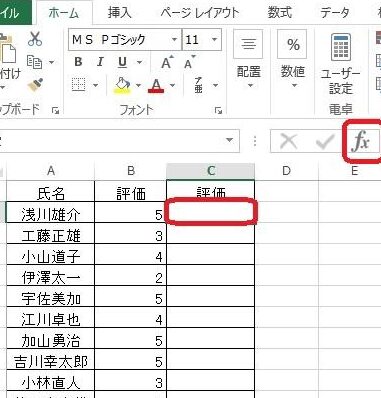Expand underline style dropdown arrow
The height and width of the screenshot is (398, 381).
coord(140,62)
